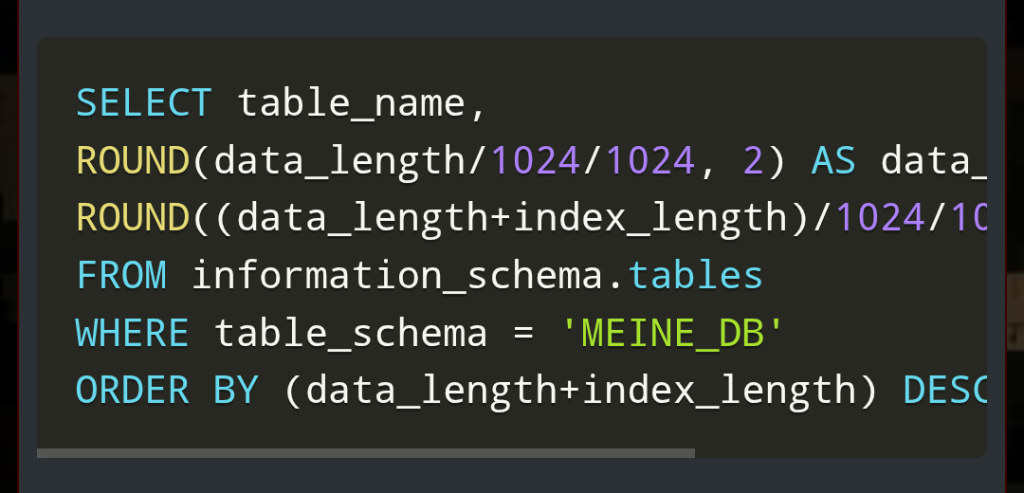Click the number 2 argument before AS
The height and width of the screenshot is (493, 1024).
(x=754, y=160)
